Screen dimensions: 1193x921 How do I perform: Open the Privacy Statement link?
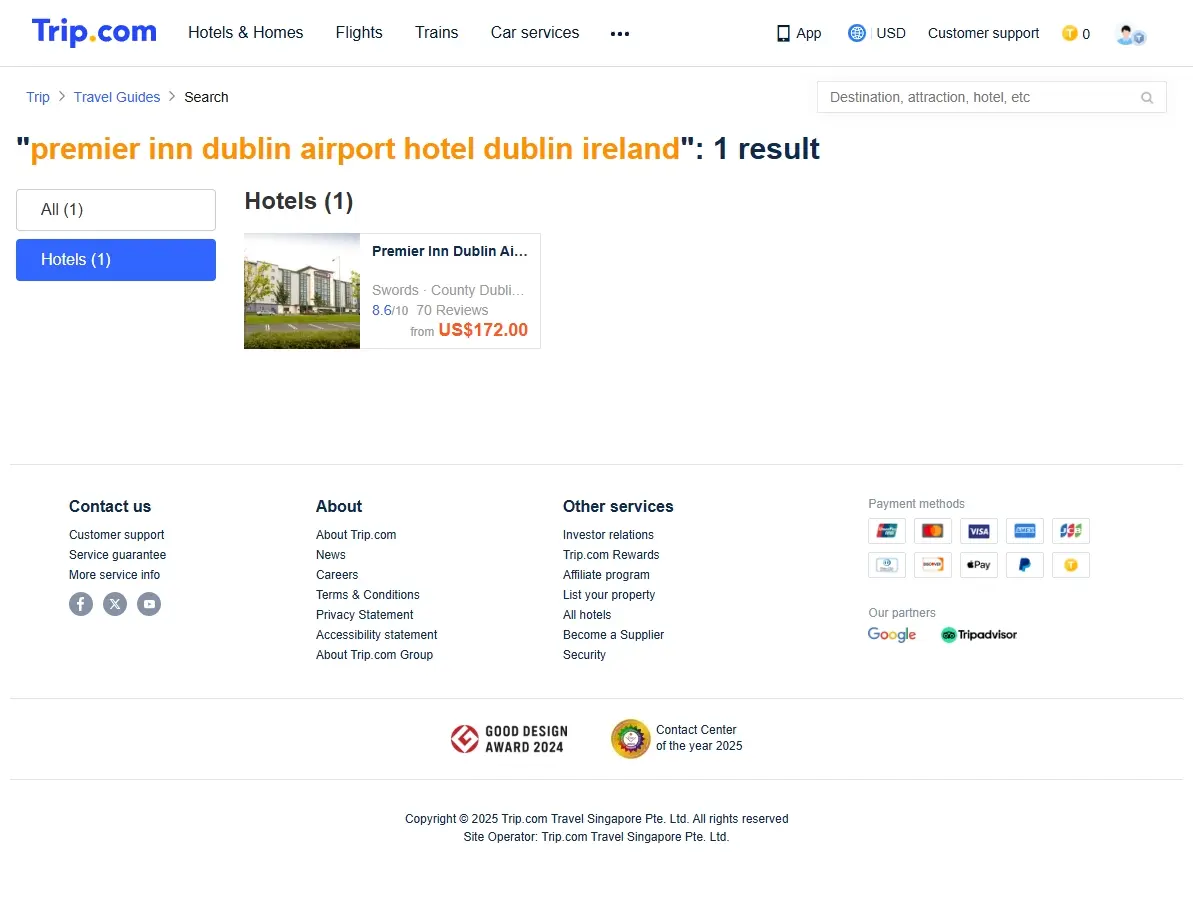[364, 615]
